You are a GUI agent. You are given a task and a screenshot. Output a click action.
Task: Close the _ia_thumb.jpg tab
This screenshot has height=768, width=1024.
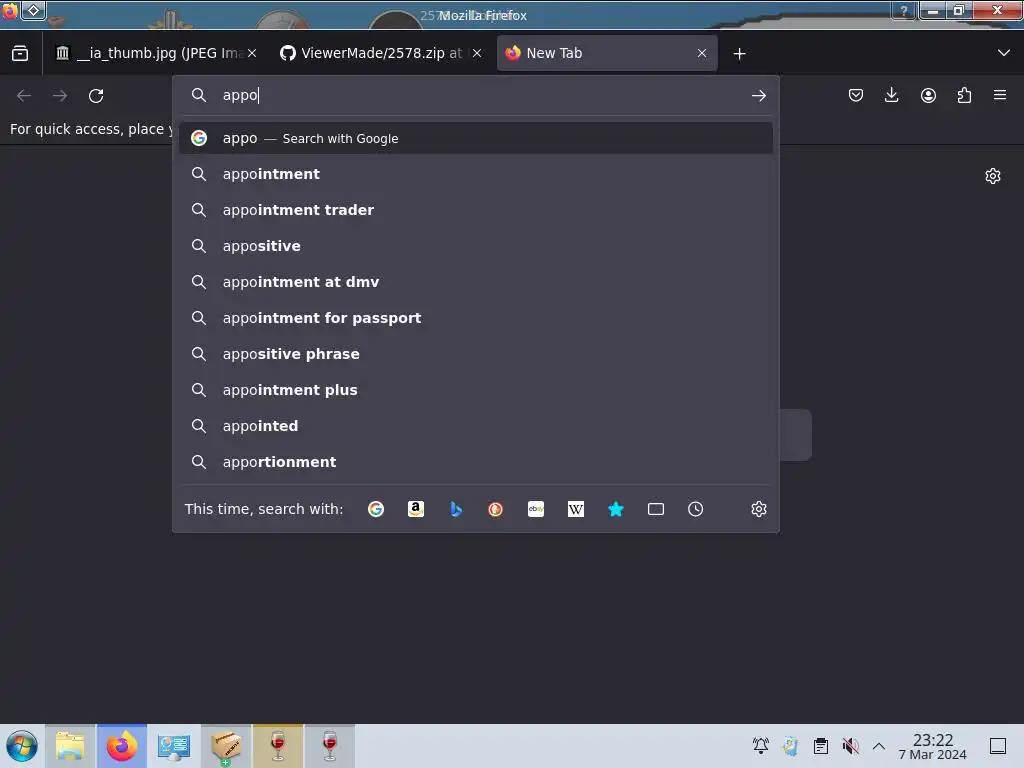click(x=252, y=53)
